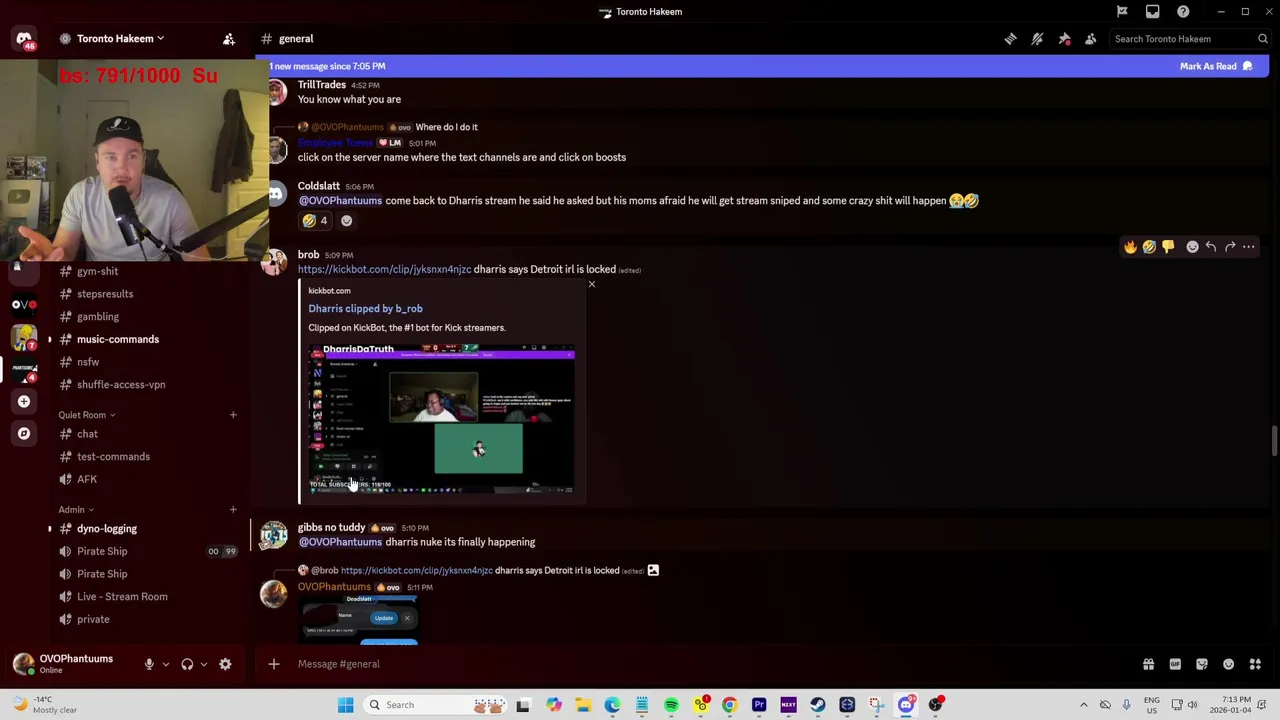Add channel to Quiet Room category
Screen dimensions: 1280x720
click(x=233, y=415)
